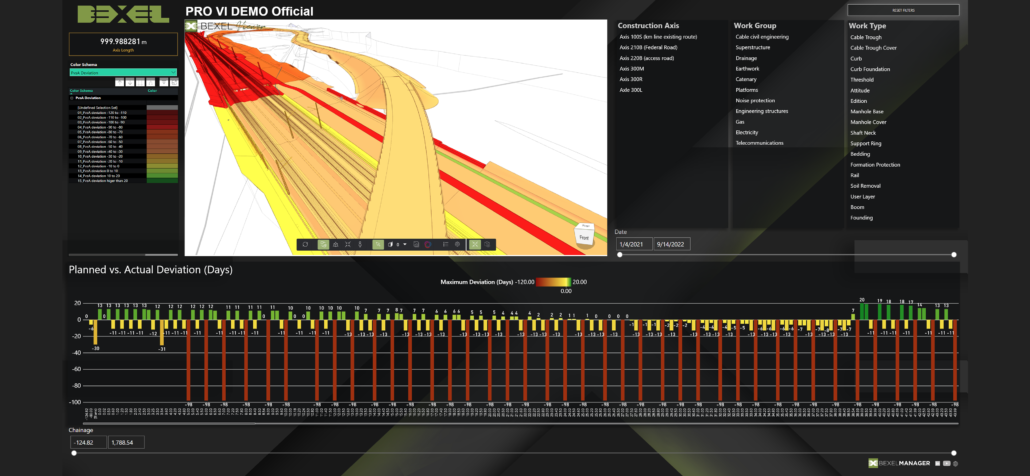1030x476 pixels.
Task: Select Manhole Cover in the Work Type list
Action: point(867,122)
